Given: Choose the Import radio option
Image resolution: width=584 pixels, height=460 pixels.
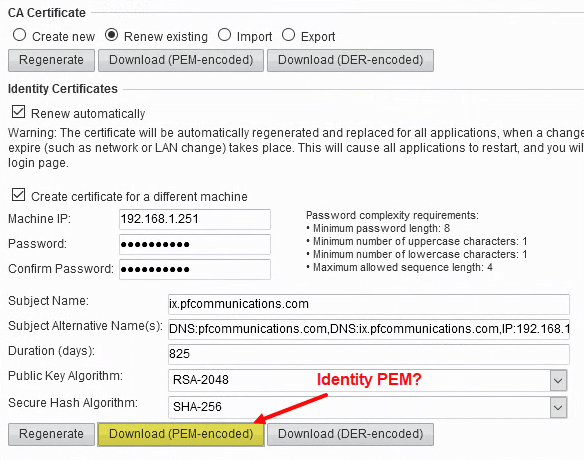Looking at the screenshot, I should 224,35.
